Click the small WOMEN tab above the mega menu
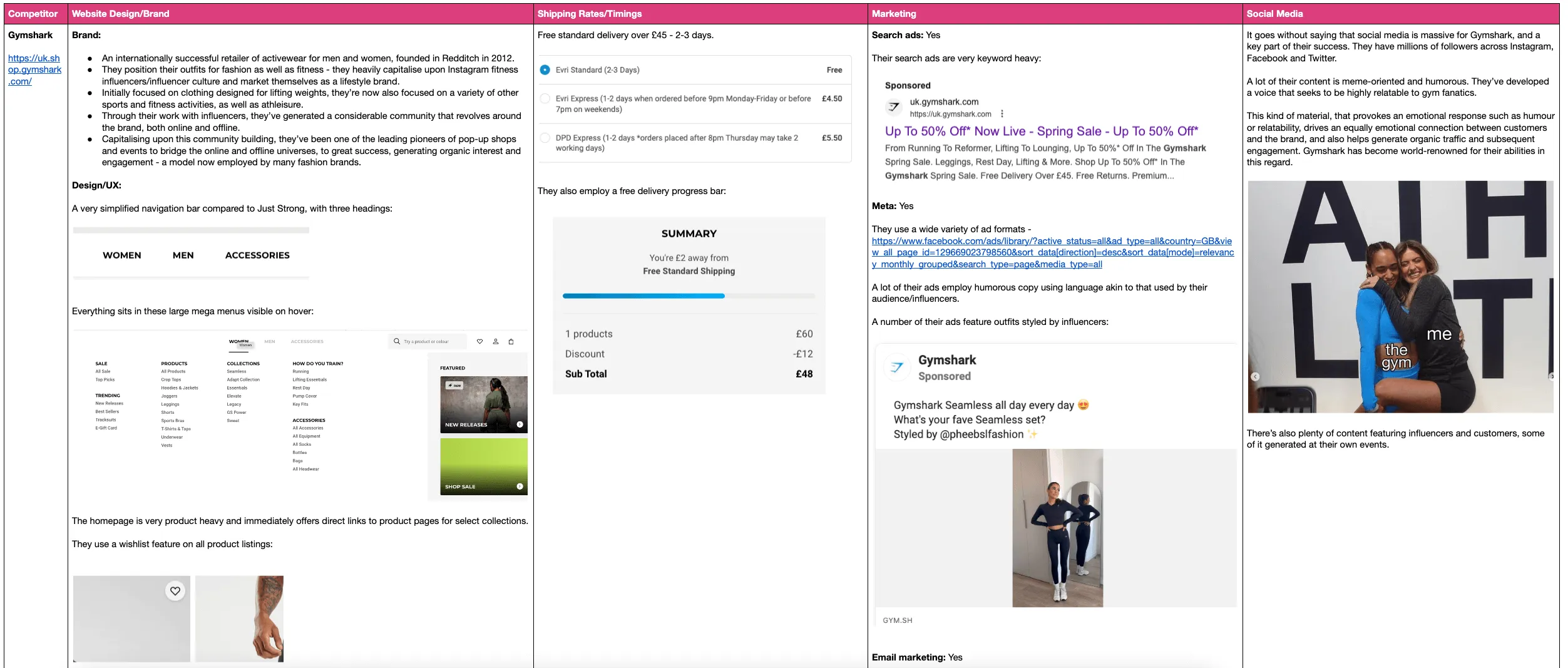This screenshot has height=668, width=1568. (238, 341)
